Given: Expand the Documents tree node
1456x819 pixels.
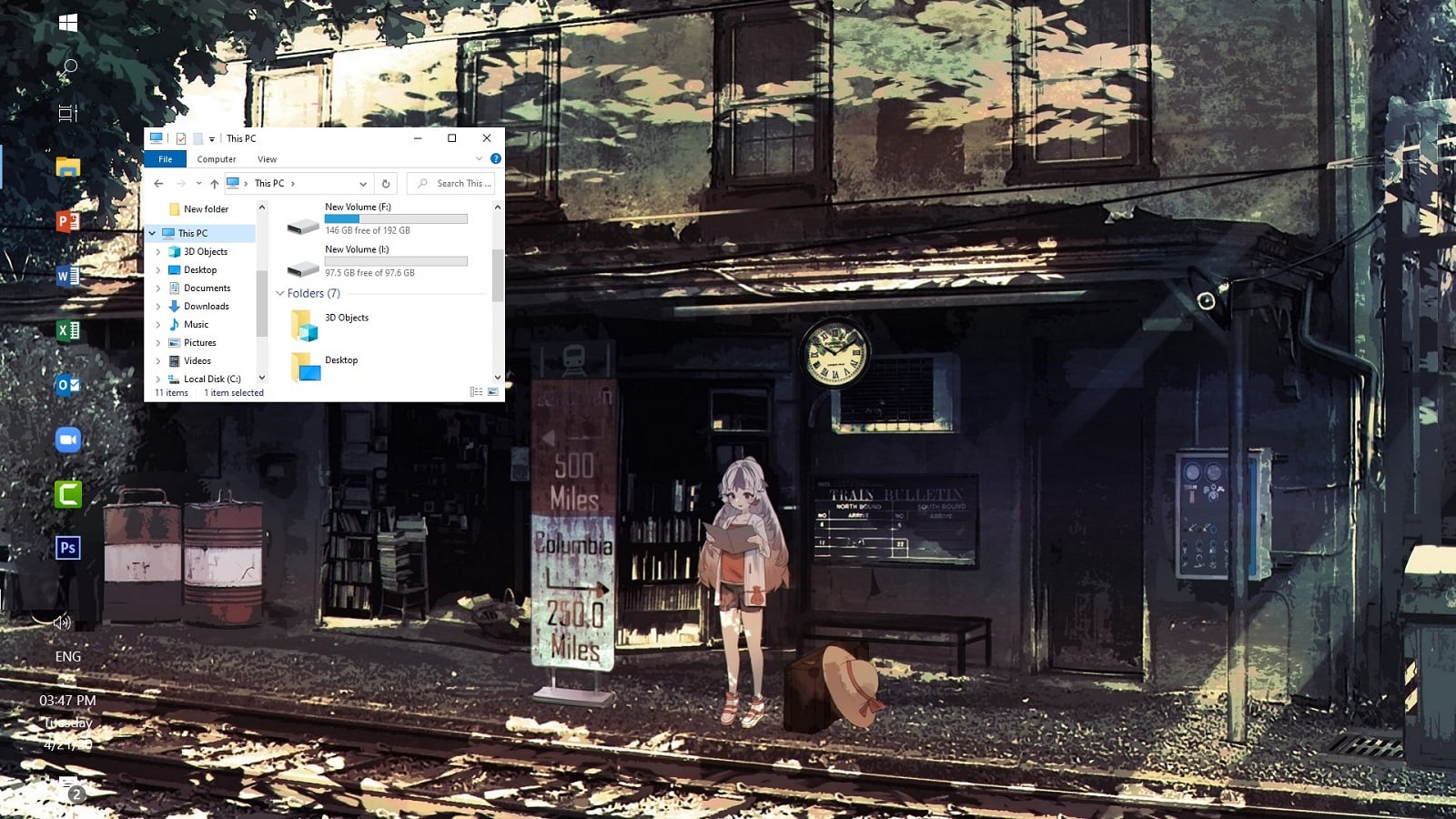Looking at the screenshot, I should tap(158, 288).
